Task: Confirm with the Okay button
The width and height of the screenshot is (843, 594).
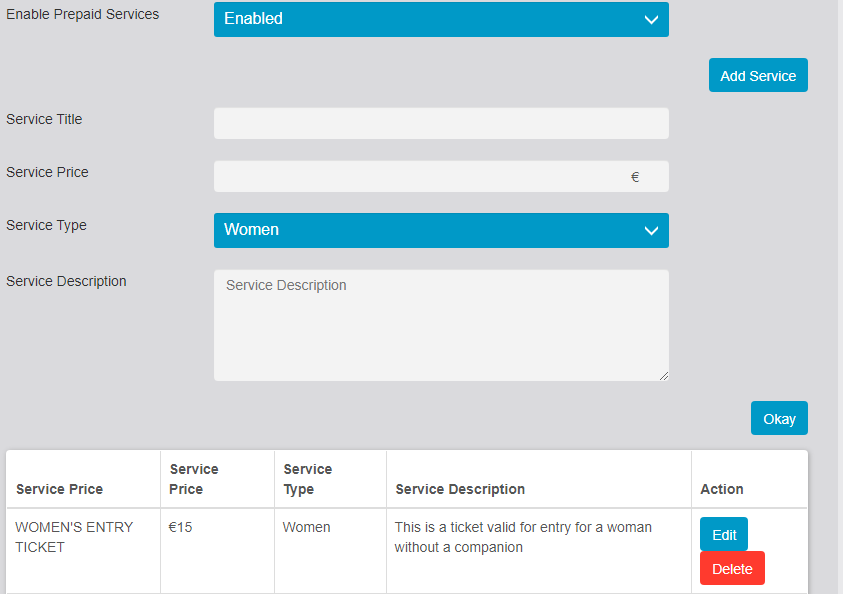Action: 778,419
